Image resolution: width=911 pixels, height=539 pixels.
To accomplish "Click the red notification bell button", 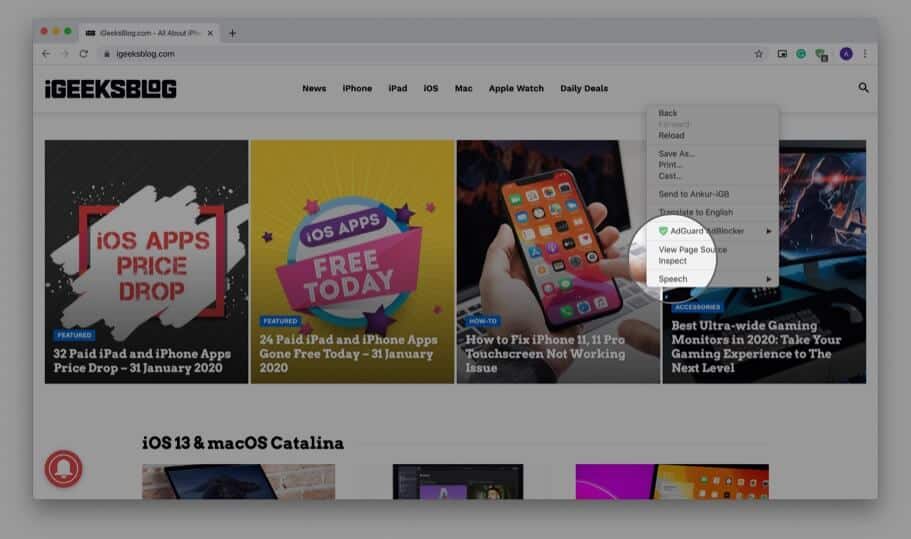I will pyautogui.click(x=63, y=468).
